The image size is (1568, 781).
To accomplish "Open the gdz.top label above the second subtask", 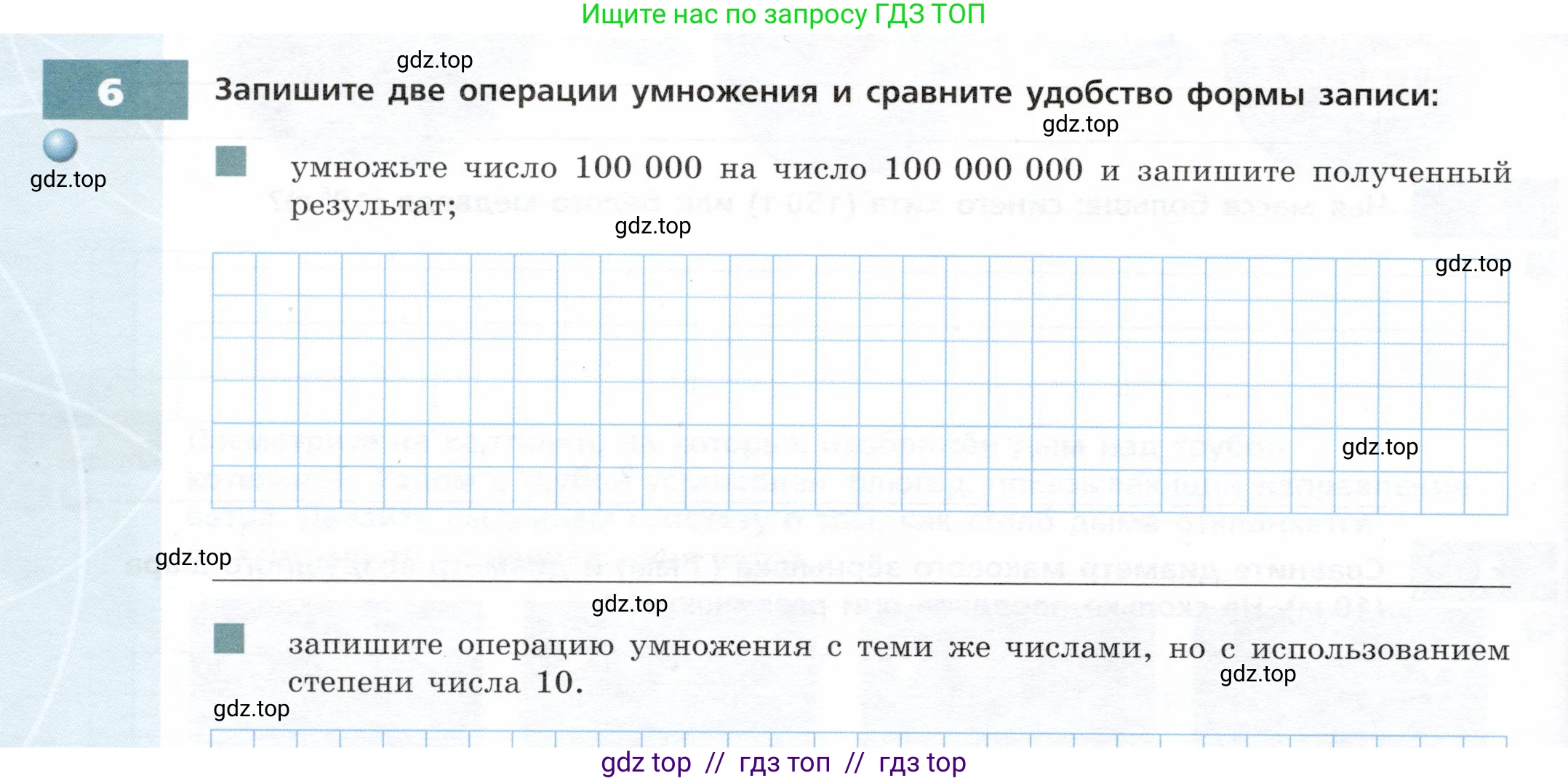I will tap(630, 604).
